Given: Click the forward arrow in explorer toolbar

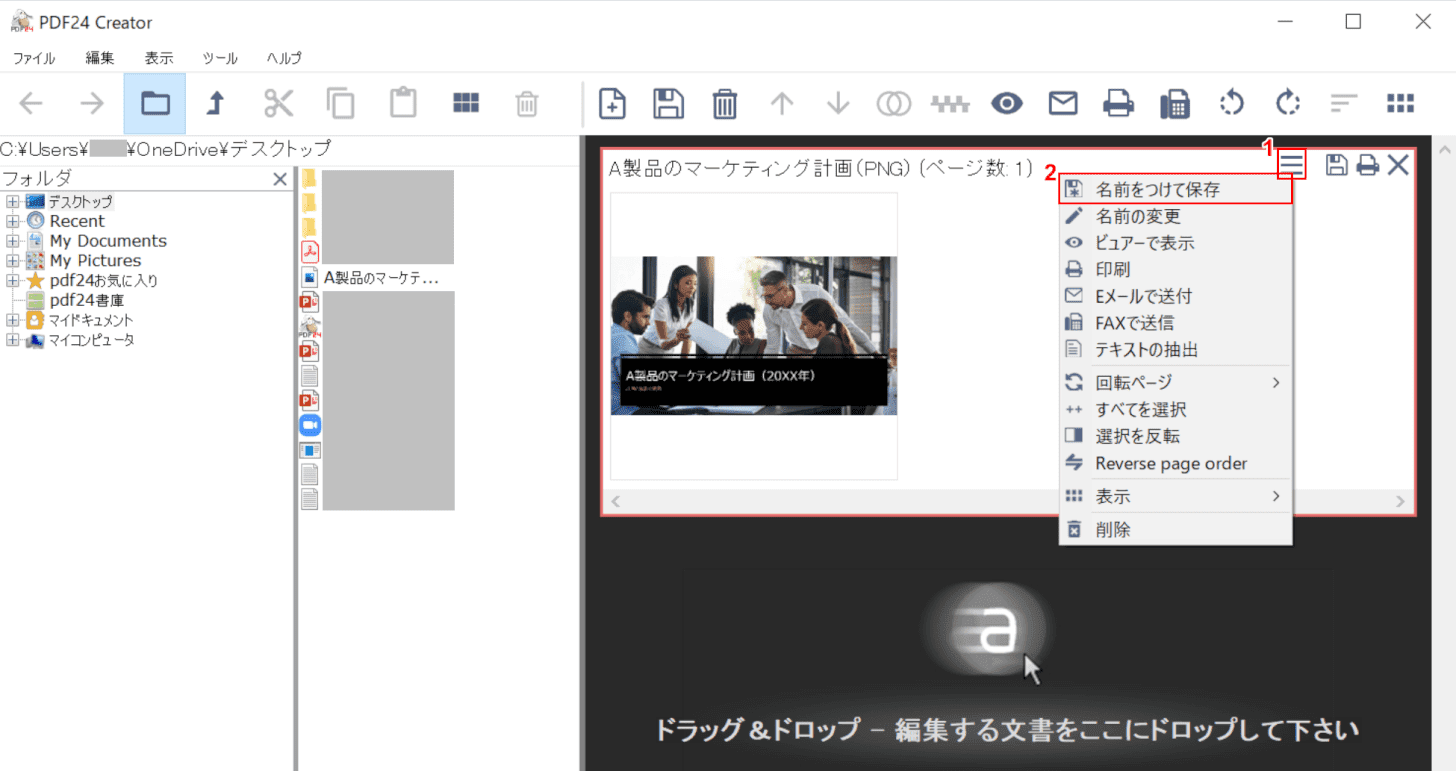Looking at the screenshot, I should (x=93, y=103).
